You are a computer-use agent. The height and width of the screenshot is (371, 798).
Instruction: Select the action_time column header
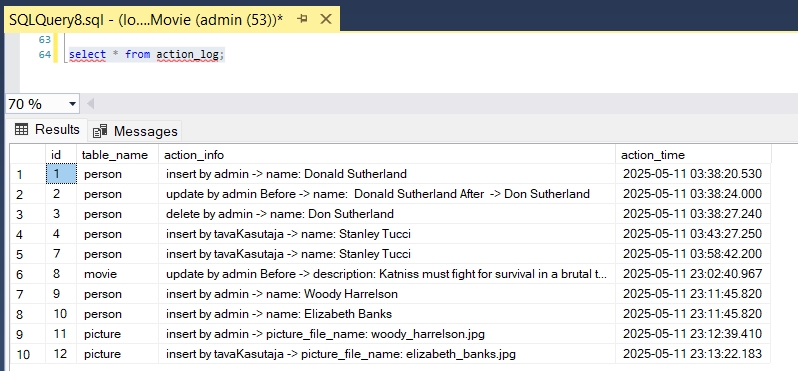coord(693,155)
